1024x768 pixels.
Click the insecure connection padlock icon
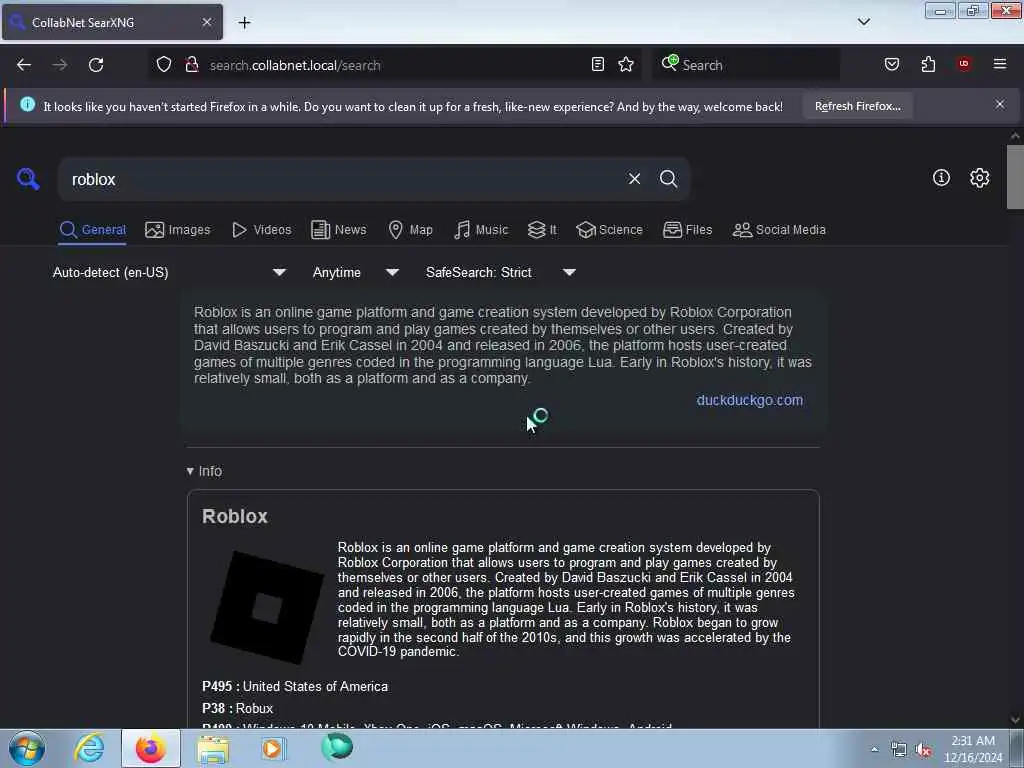(x=192, y=65)
